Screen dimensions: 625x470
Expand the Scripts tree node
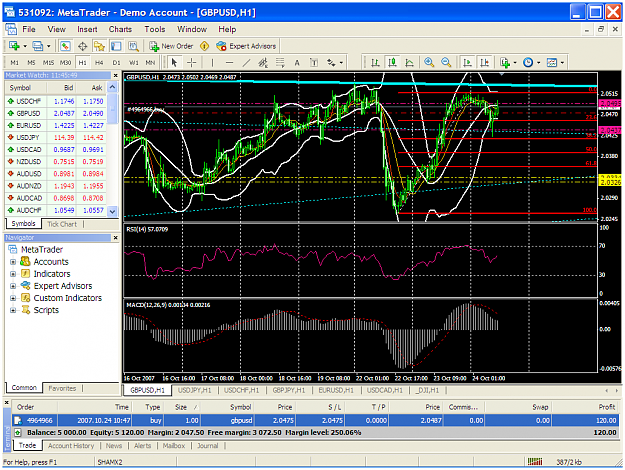(13, 310)
